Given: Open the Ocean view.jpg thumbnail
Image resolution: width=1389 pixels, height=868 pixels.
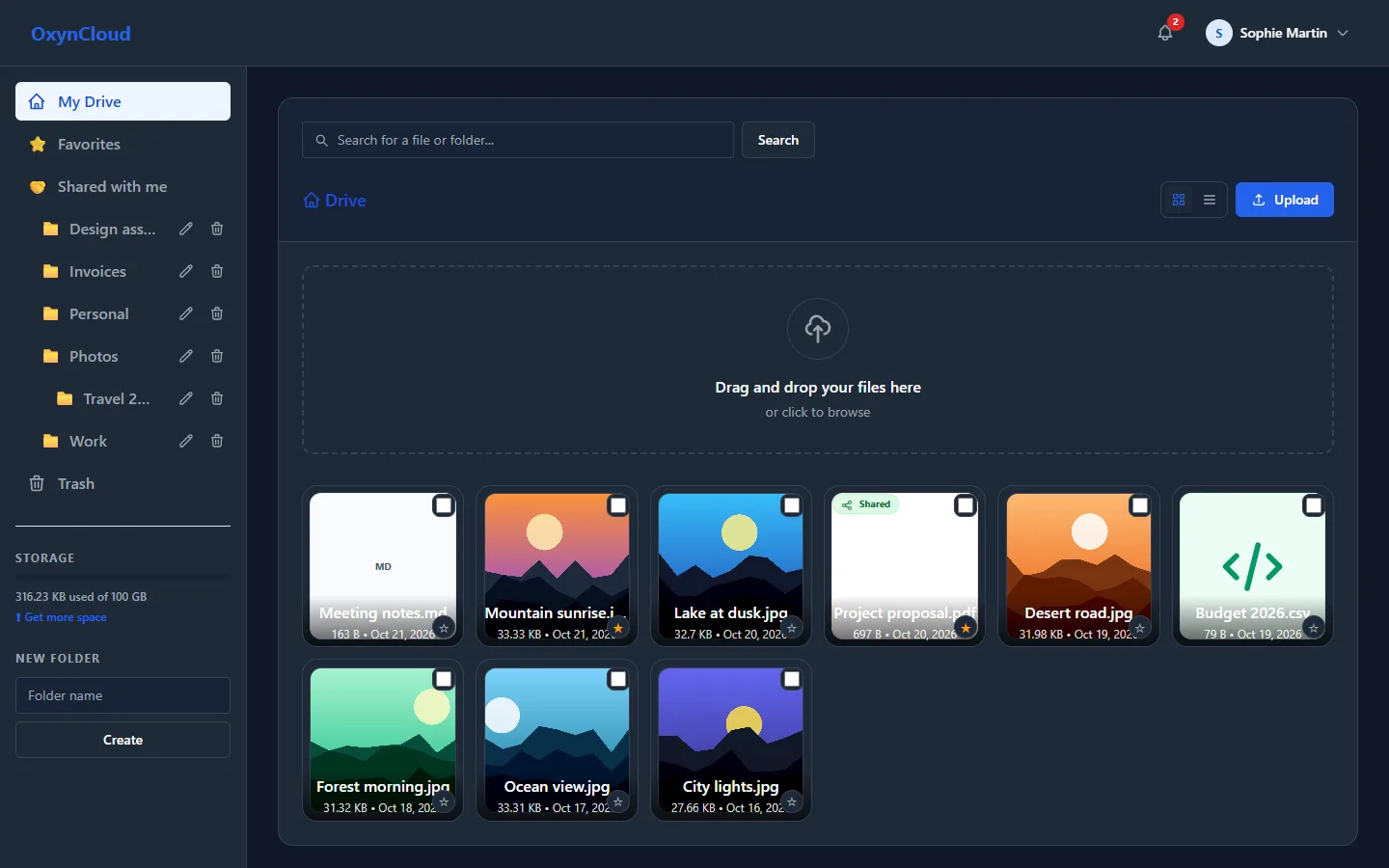Looking at the screenshot, I should point(557,740).
